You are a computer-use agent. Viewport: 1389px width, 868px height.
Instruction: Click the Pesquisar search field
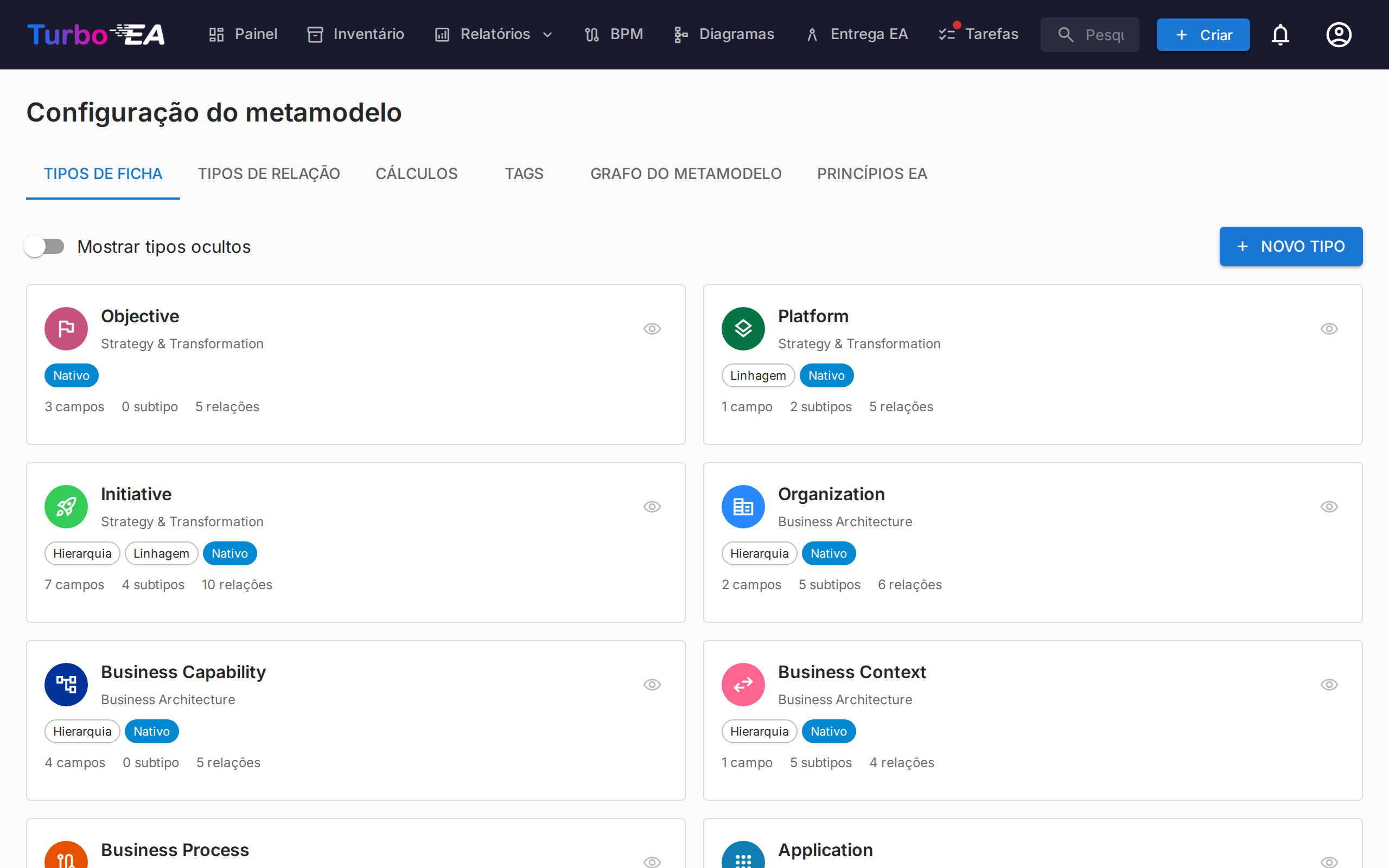click(1089, 34)
